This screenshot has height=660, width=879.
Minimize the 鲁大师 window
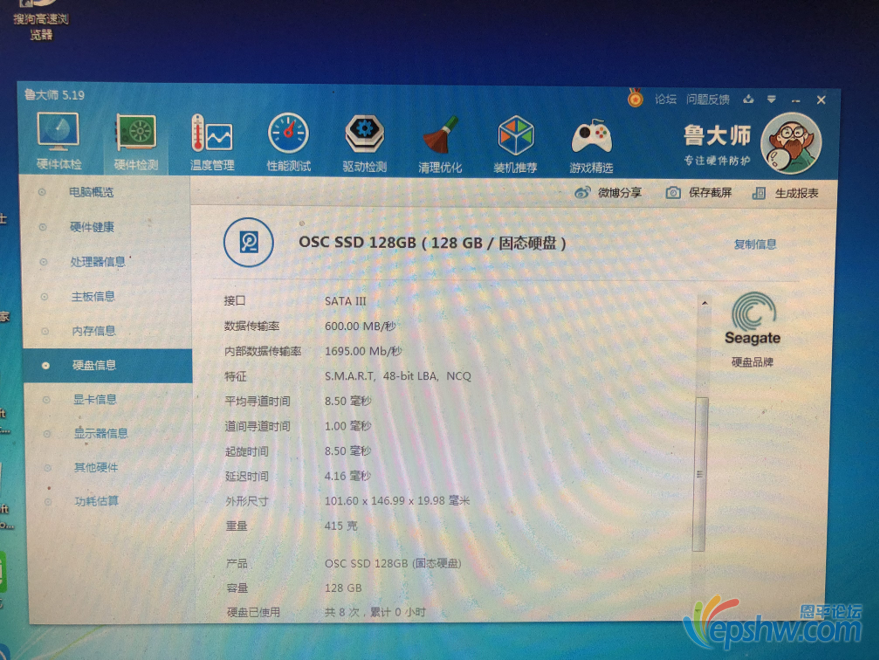pyautogui.click(x=795, y=100)
